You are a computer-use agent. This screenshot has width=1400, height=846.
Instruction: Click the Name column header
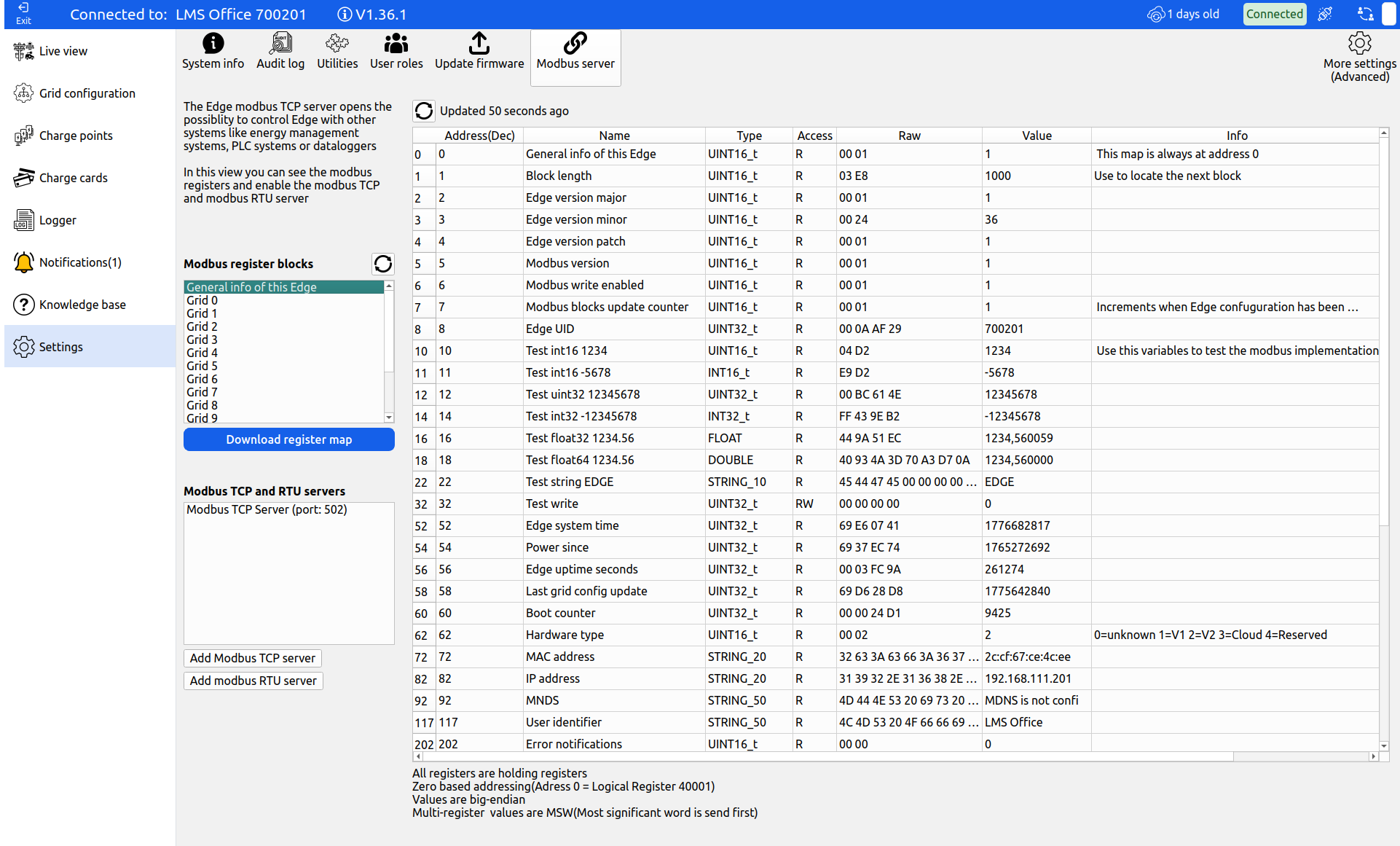point(614,136)
